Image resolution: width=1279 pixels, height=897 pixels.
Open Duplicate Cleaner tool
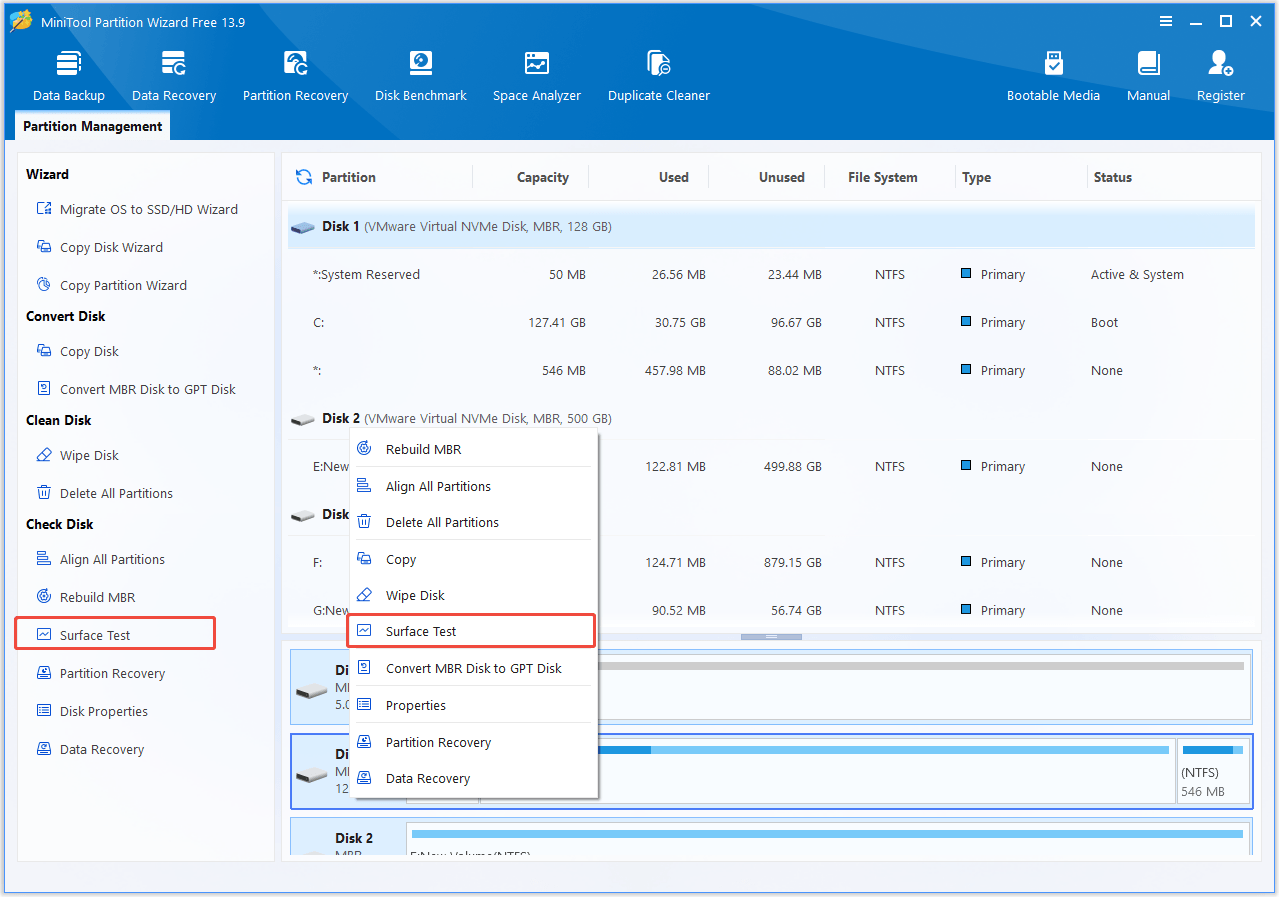tap(659, 77)
